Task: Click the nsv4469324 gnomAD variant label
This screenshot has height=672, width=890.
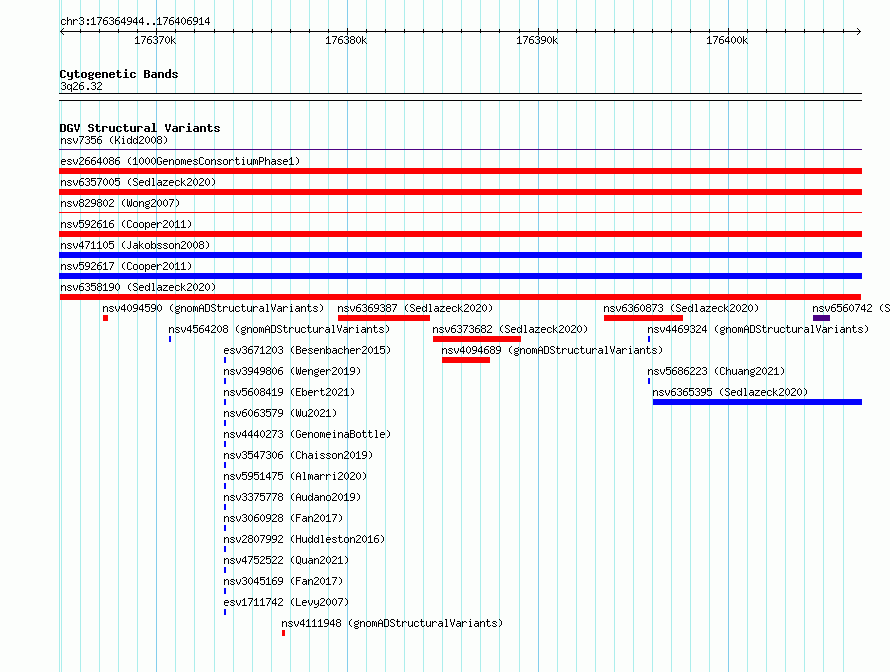Action: point(758,329)
